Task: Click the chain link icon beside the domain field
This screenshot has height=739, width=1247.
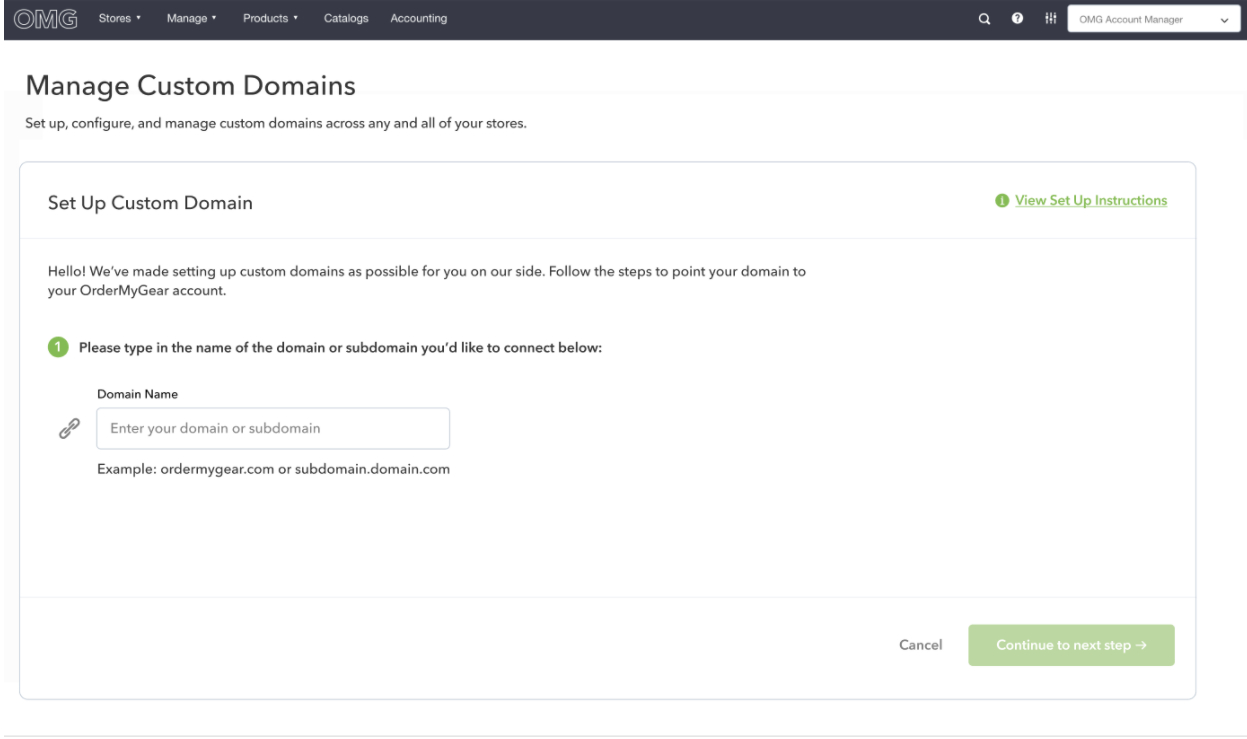Action: pyautogui.click(x=68, y=428)
